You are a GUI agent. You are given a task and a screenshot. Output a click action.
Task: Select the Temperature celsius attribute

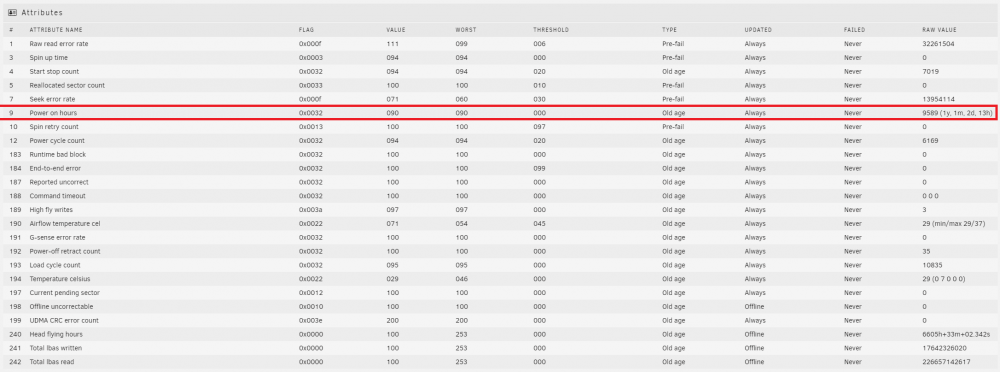(x=60, y=279)
